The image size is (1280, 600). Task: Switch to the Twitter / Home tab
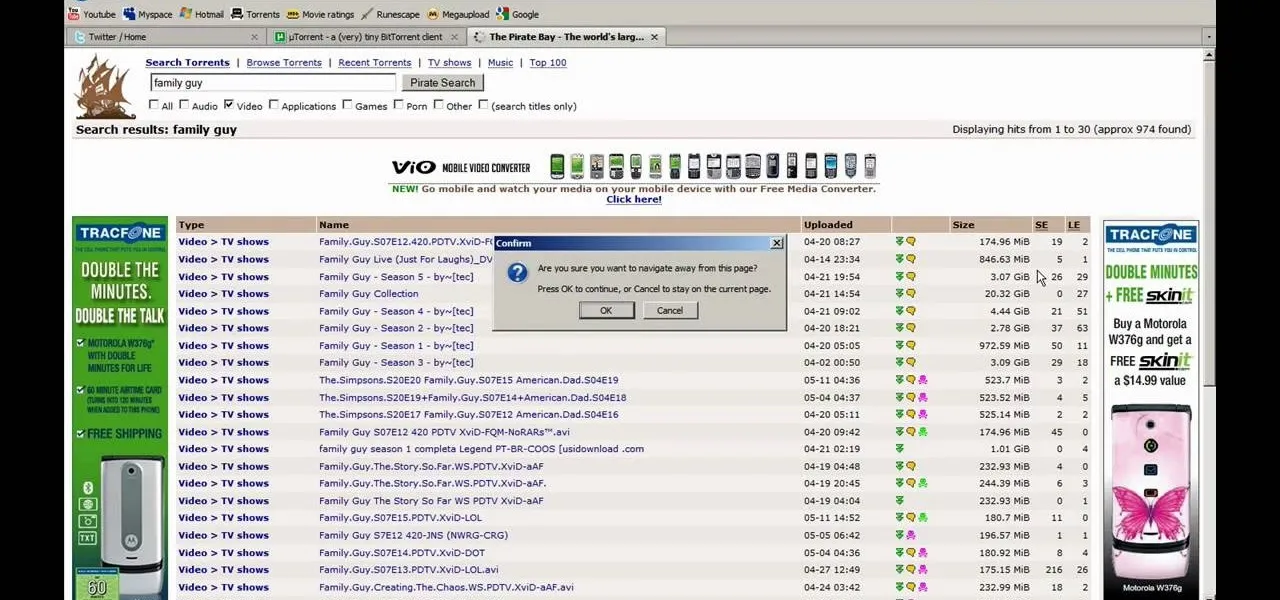pyautogui.click(x=166, y=37)
